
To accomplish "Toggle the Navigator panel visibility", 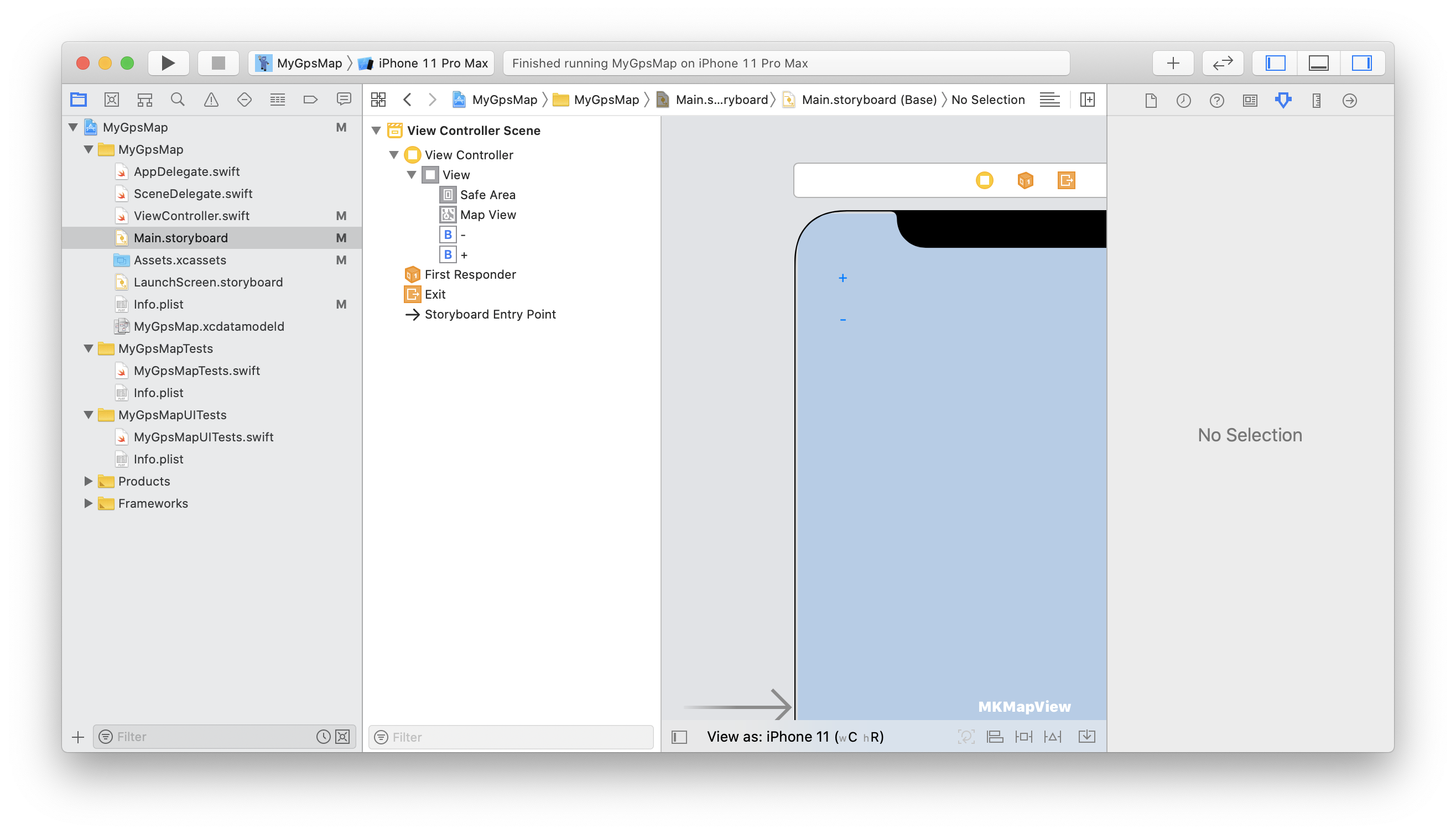I will coord(1275,63).
